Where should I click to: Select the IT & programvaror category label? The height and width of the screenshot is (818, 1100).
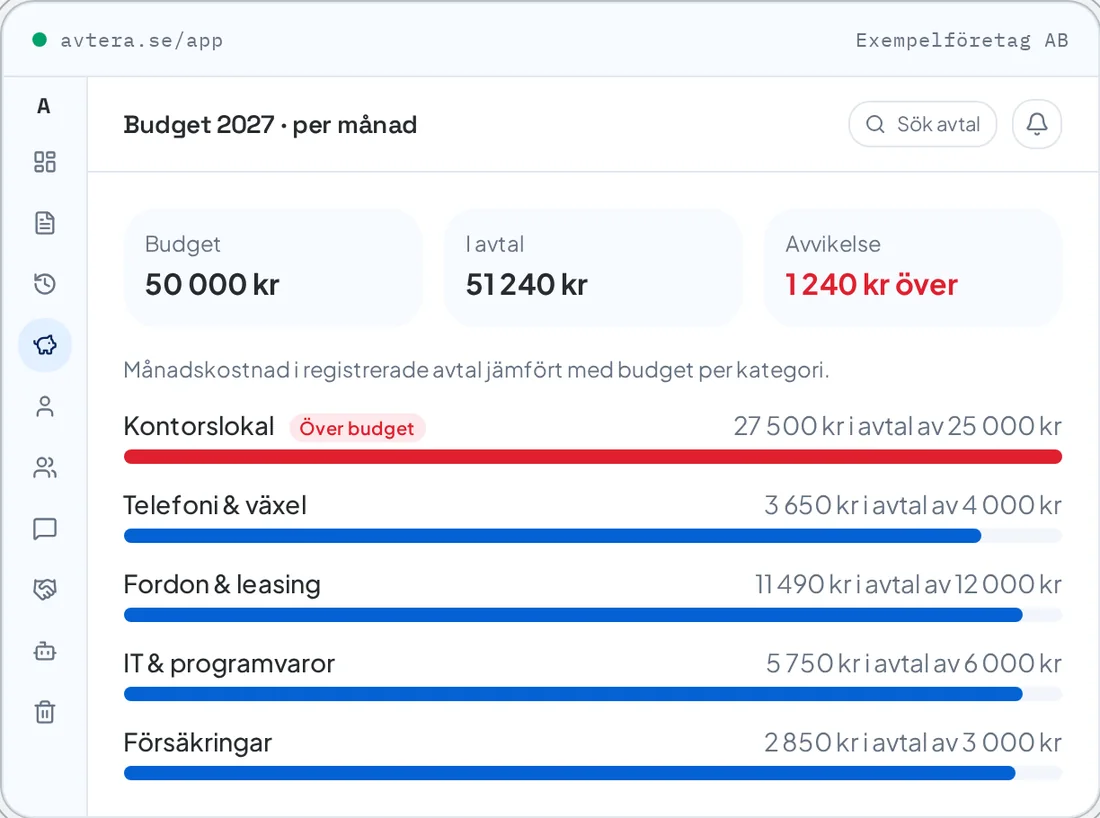(x=229, y=664)
